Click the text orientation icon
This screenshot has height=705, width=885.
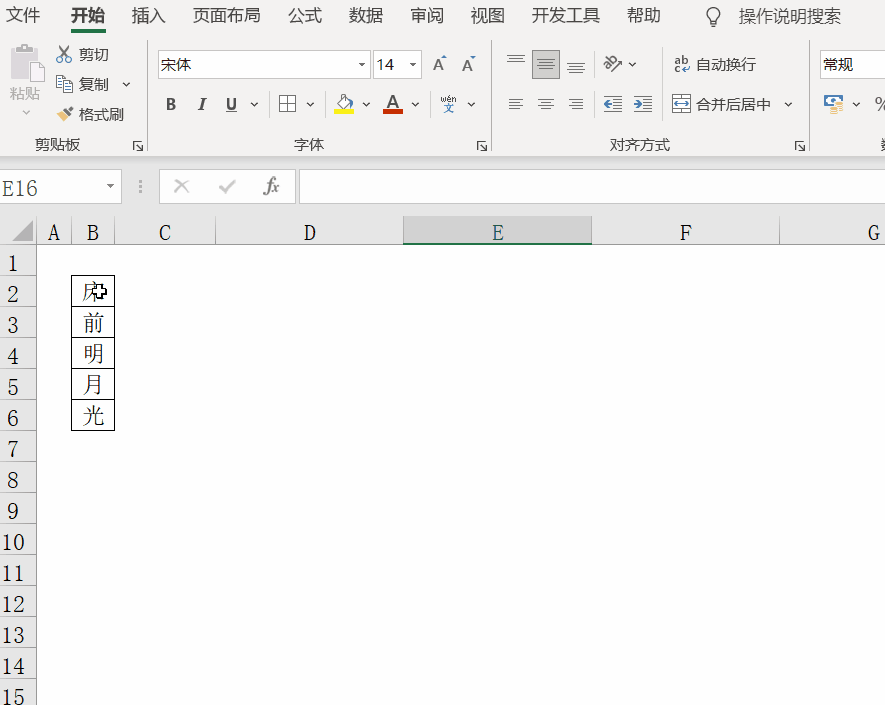coord(613,64)
